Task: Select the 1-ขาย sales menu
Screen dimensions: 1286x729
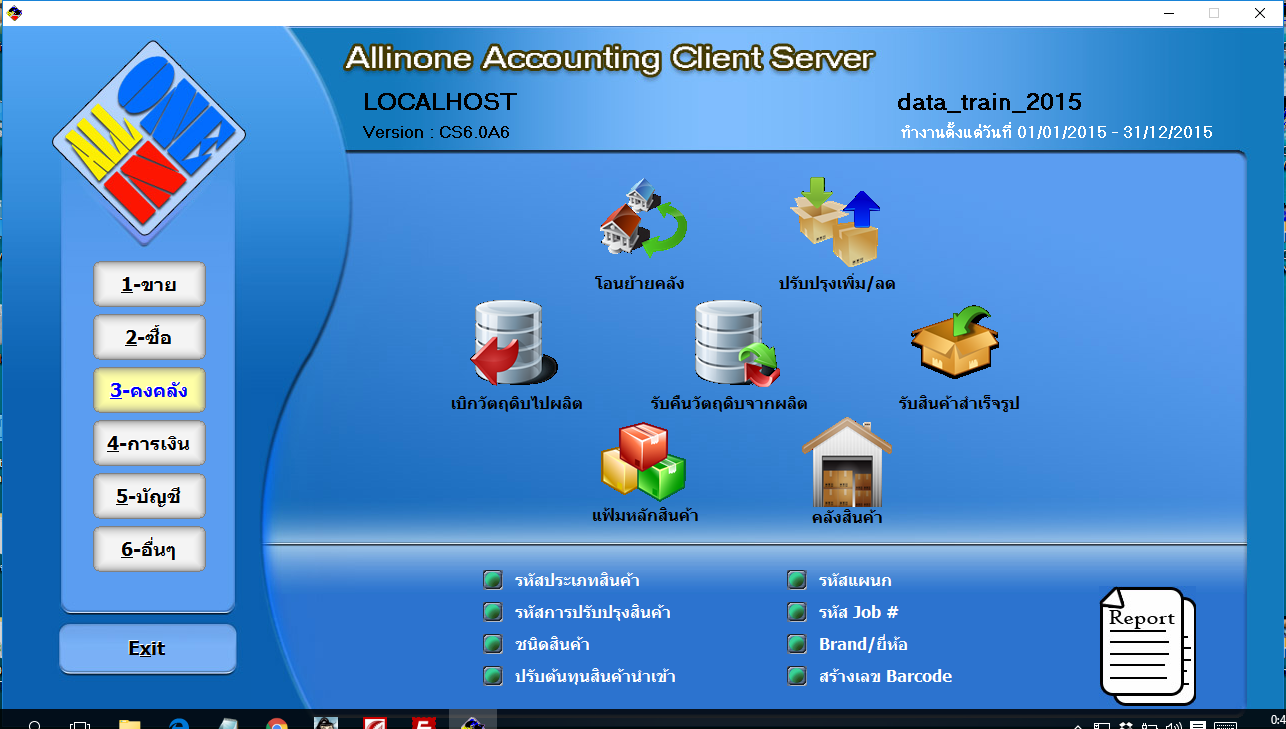Action: click(149, 284)
